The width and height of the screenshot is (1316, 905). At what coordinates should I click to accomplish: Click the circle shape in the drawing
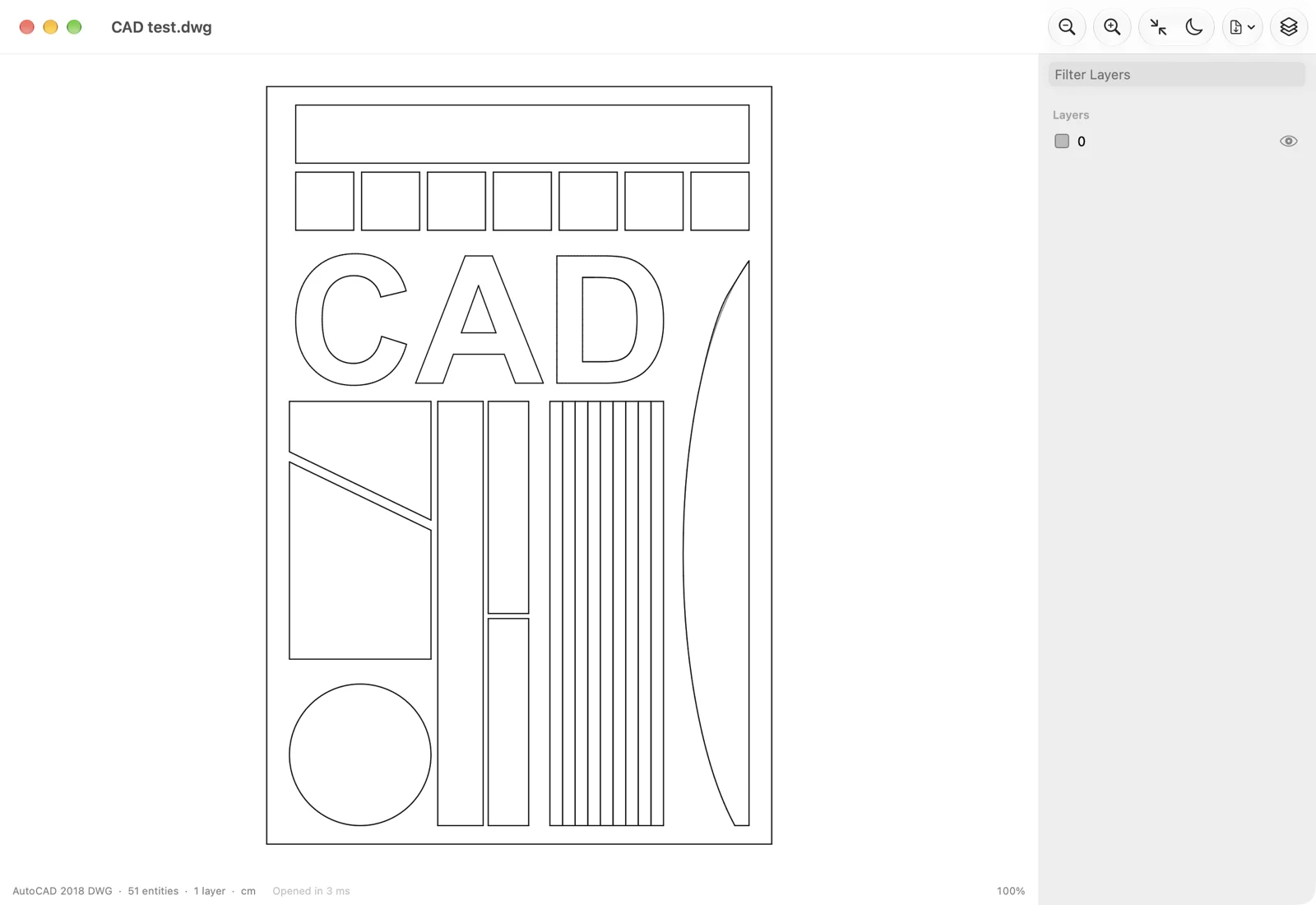tap(360, 754)
